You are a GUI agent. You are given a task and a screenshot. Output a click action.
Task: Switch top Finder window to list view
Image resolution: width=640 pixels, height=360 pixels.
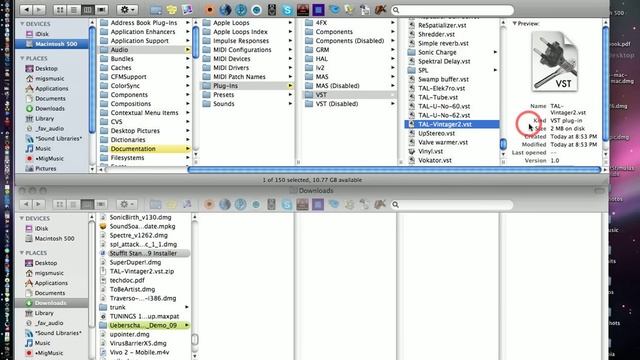point(73,9)
